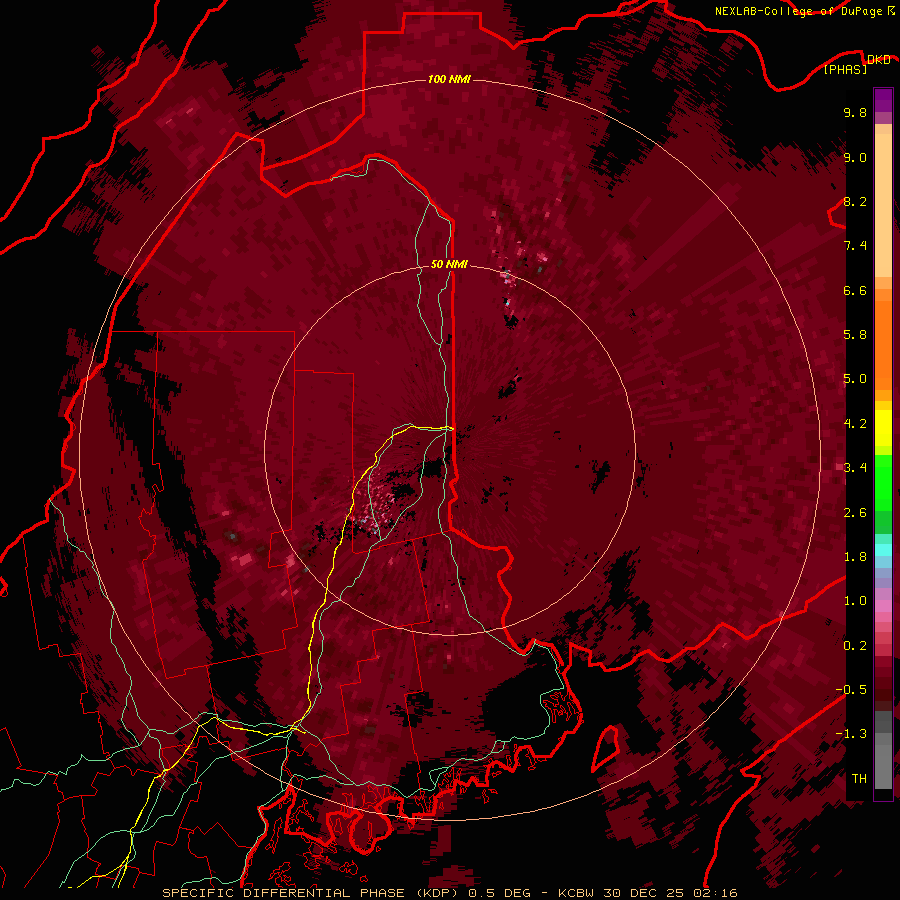This screenshot has width=900, height=900.
Task: Click the gray bottom segment of the color bar
Action: pyautogui.click(x=883, y=767)
